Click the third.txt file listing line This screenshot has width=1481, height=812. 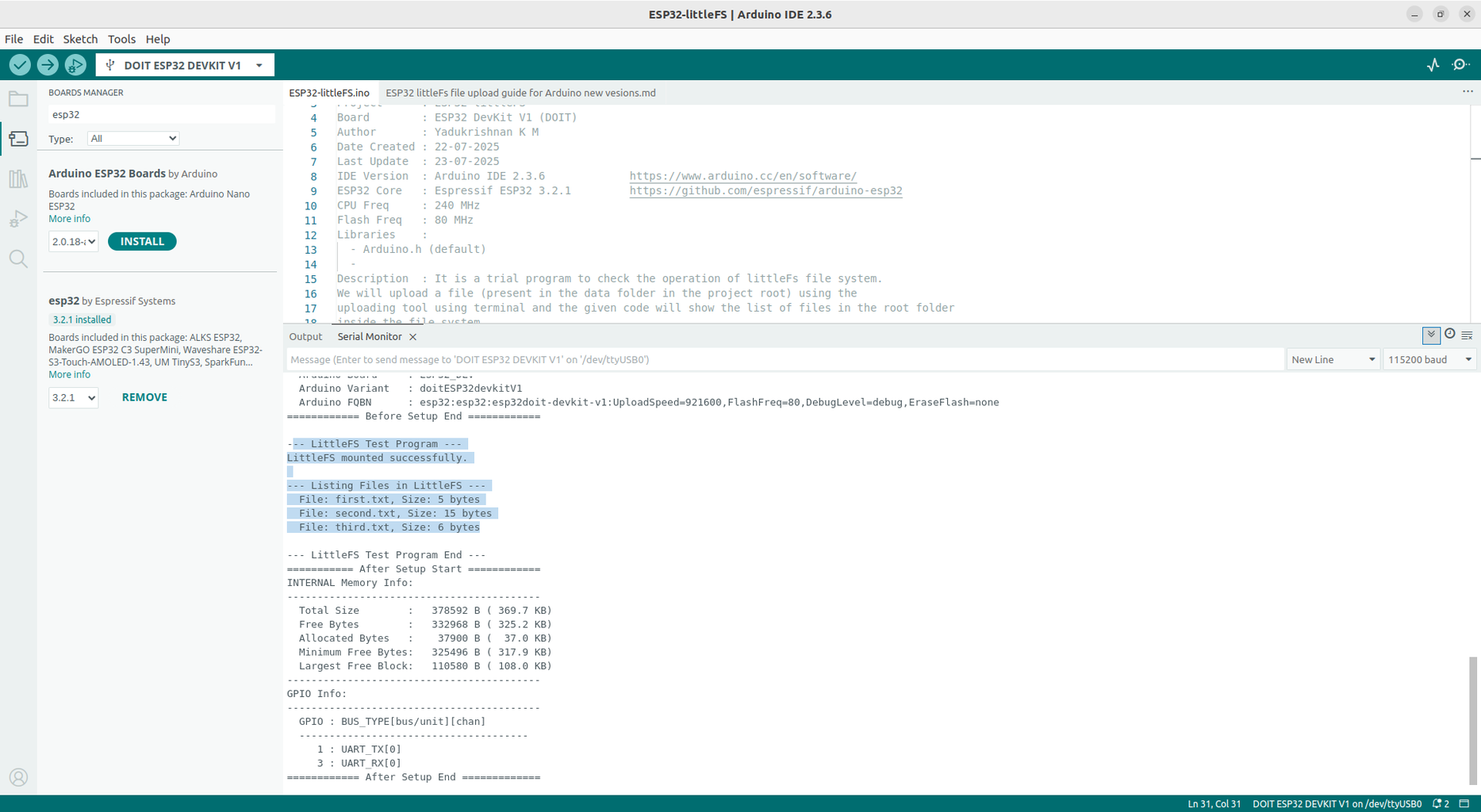pos(389,527)
